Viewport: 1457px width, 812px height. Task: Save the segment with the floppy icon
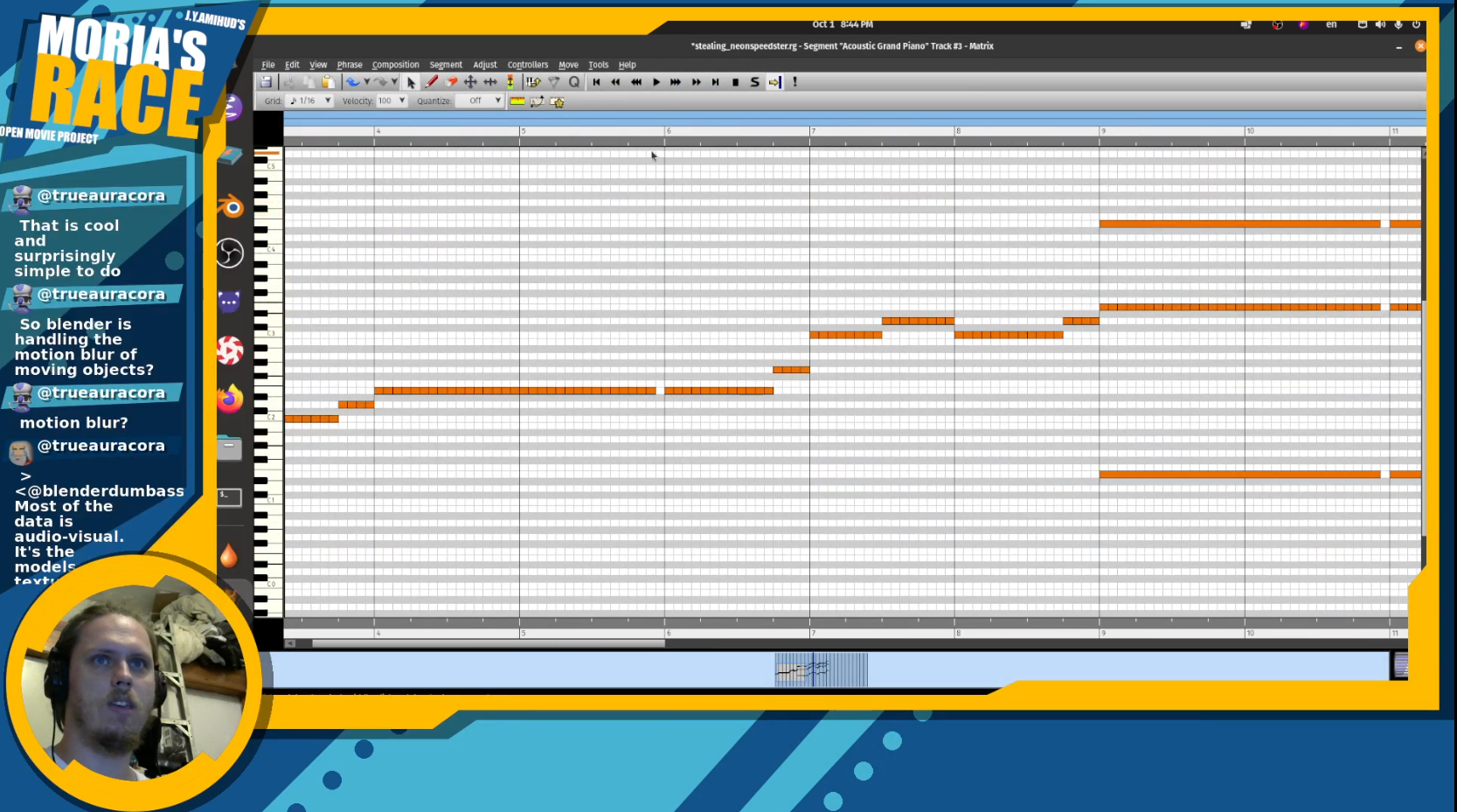coord(266,82)
